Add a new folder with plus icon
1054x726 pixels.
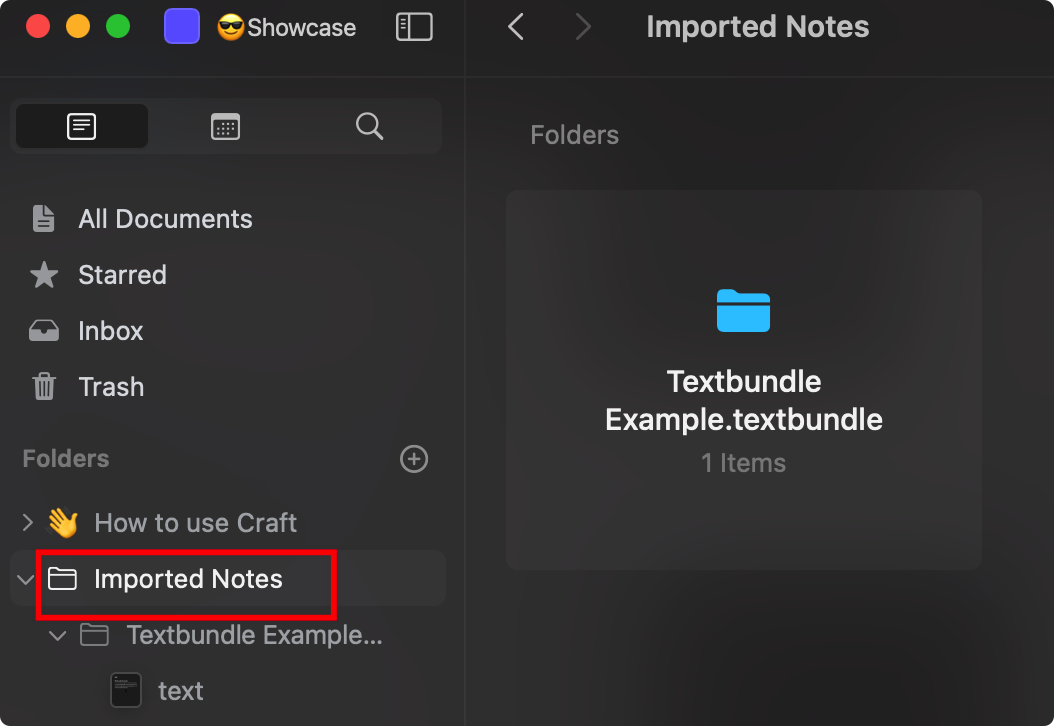tap(413, 459)
